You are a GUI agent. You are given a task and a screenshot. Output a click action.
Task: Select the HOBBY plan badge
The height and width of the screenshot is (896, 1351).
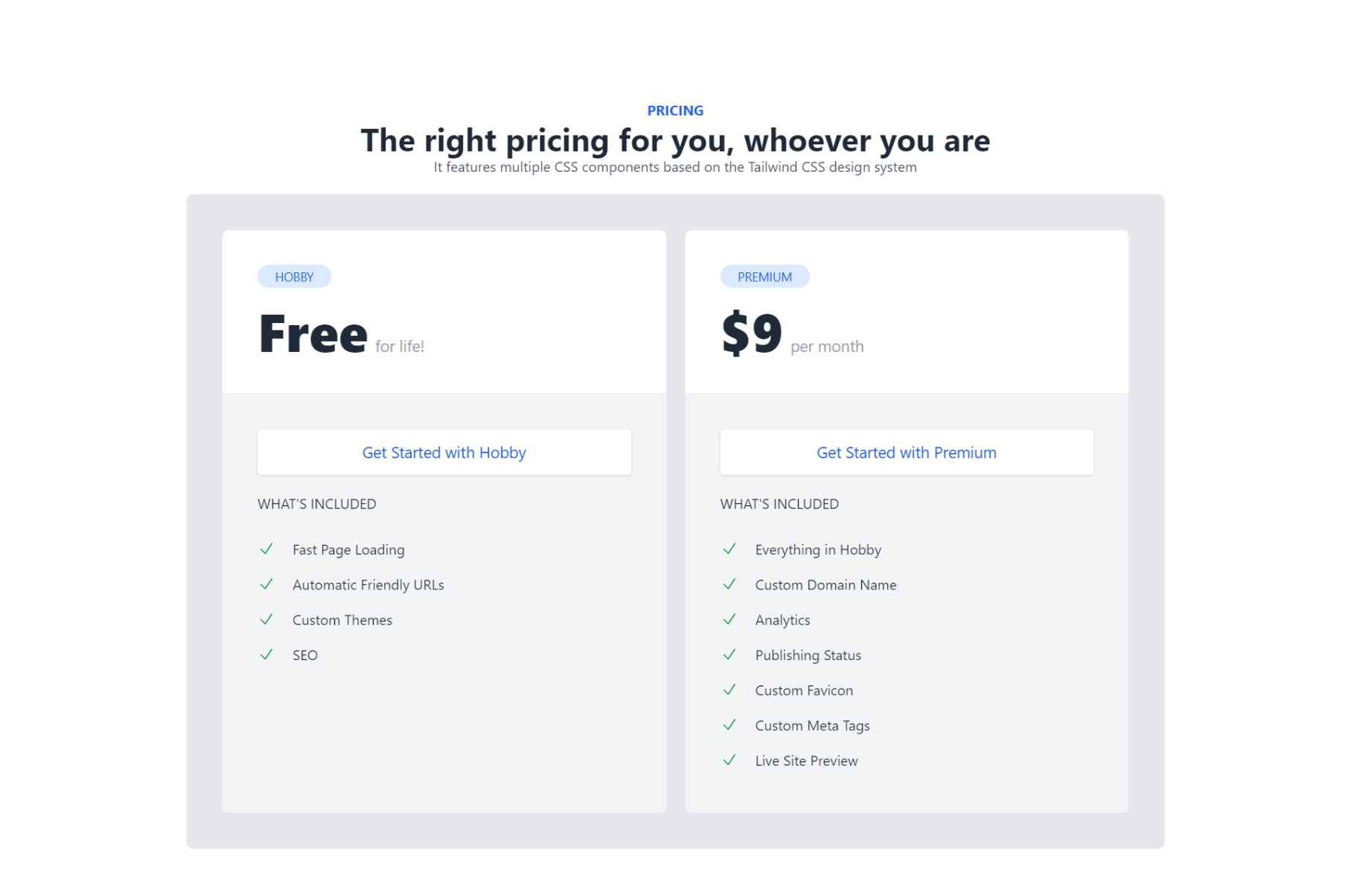[x=294, y=277]
